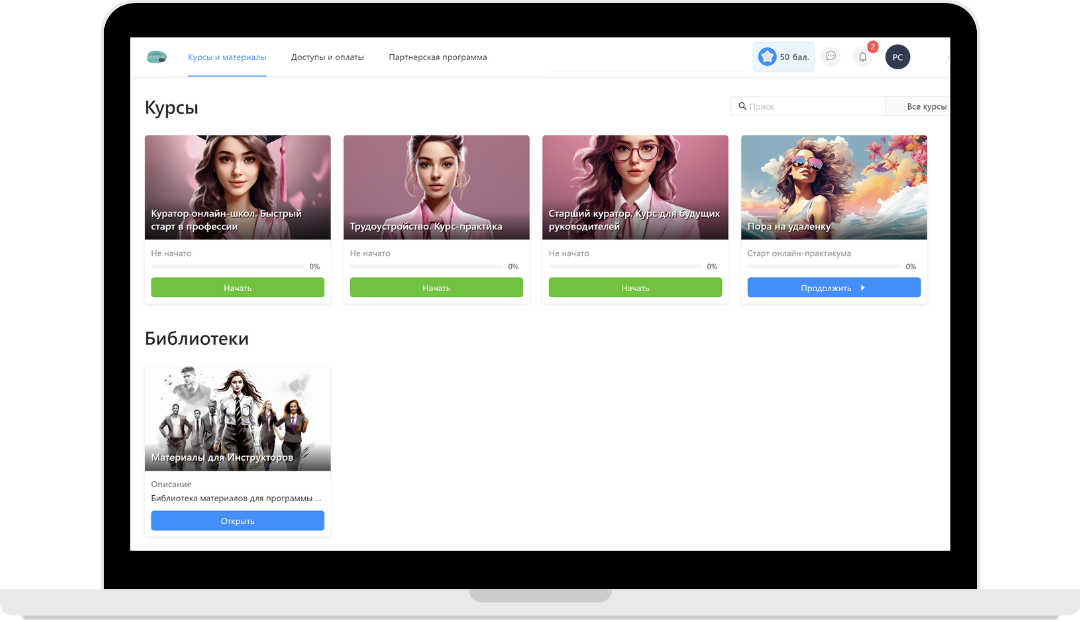Open the Доступы и оплаты tab
The height and width of the screenshot is (620, 1080).
(327, 57)
